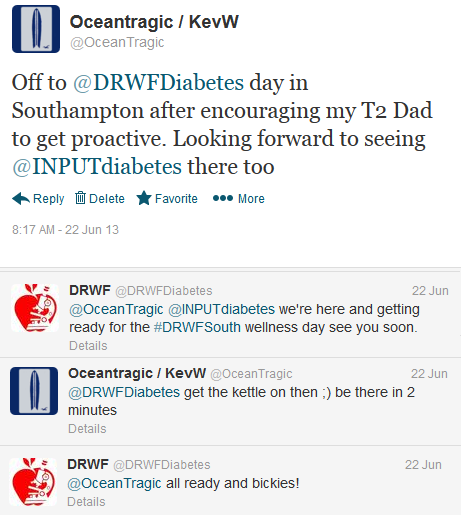Click the Reply arrow icon
The height and width of the screenshot is (515, 461).
tap(21, 198)
